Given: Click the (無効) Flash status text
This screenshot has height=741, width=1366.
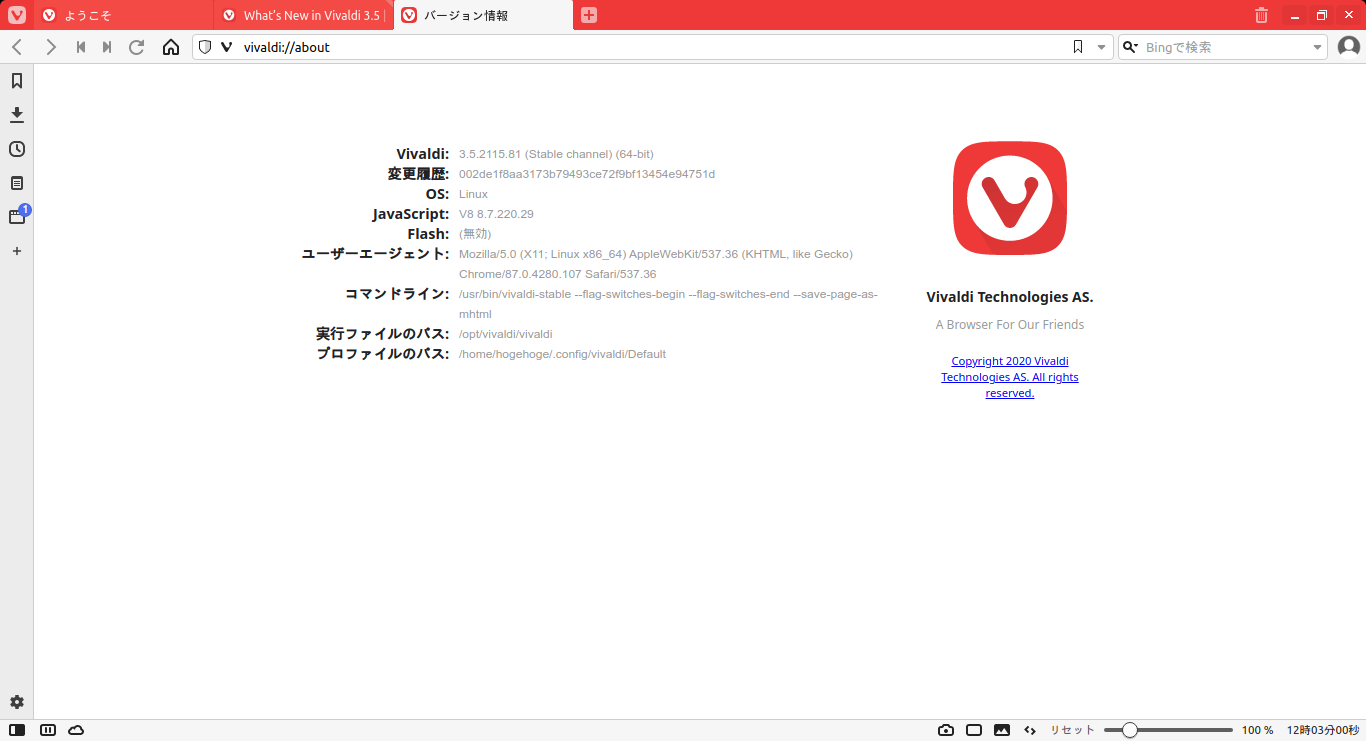Looking at the screenshot, I should 475,234.
